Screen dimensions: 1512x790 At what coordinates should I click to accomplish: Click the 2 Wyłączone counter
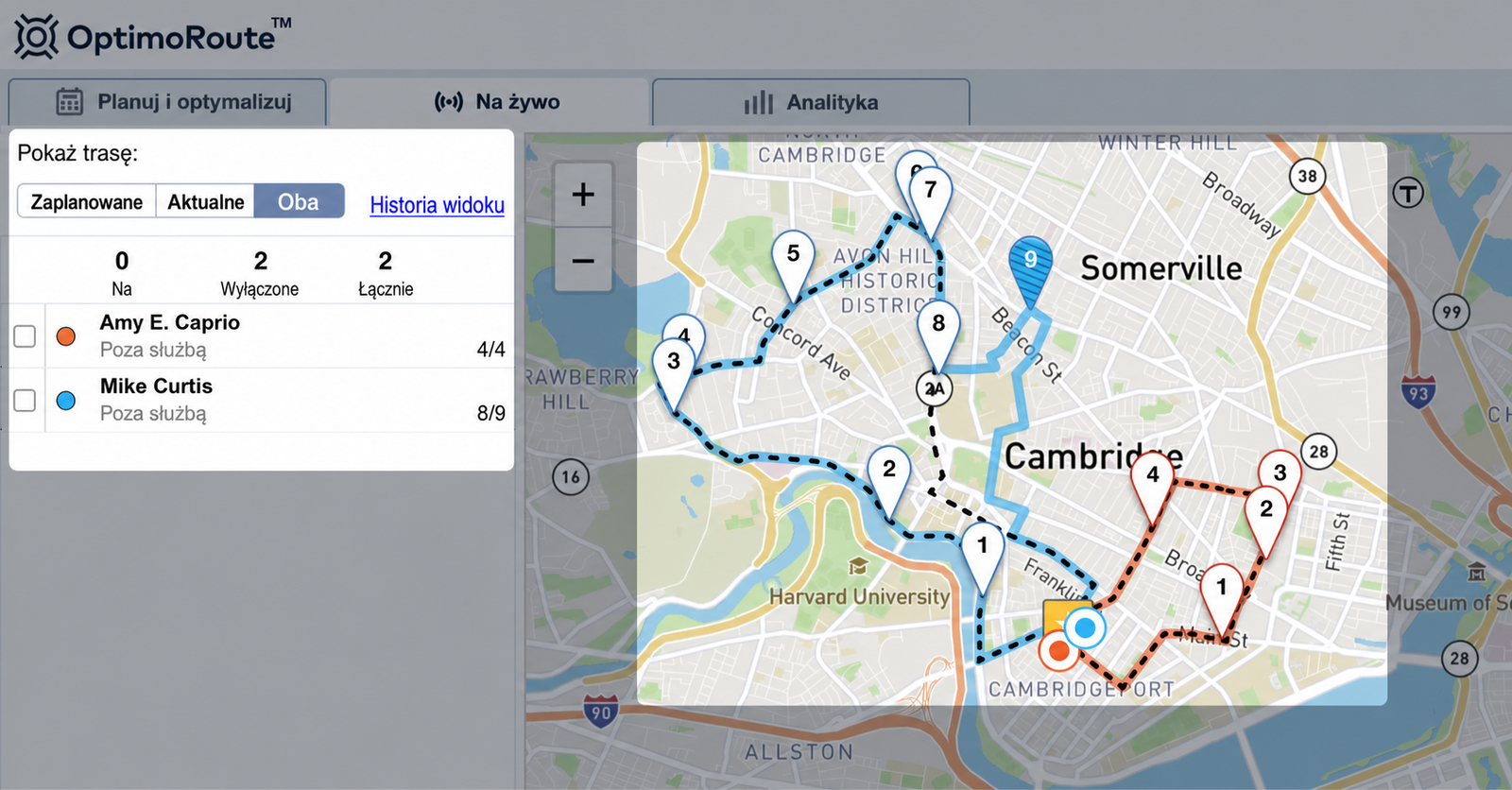coord(260,272)
